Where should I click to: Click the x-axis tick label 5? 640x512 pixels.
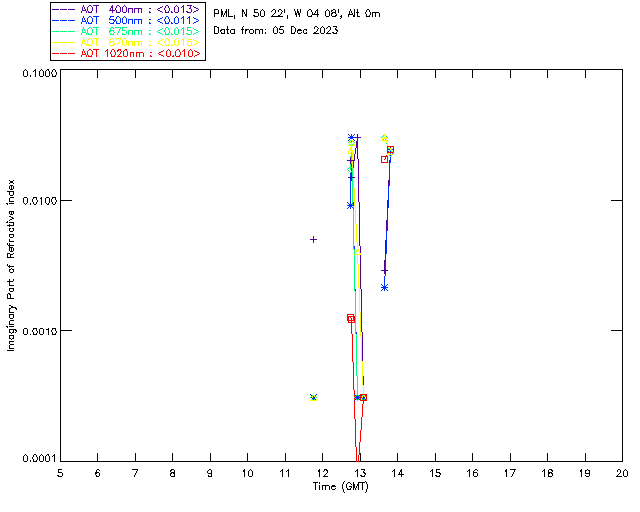tap(60, 473)
